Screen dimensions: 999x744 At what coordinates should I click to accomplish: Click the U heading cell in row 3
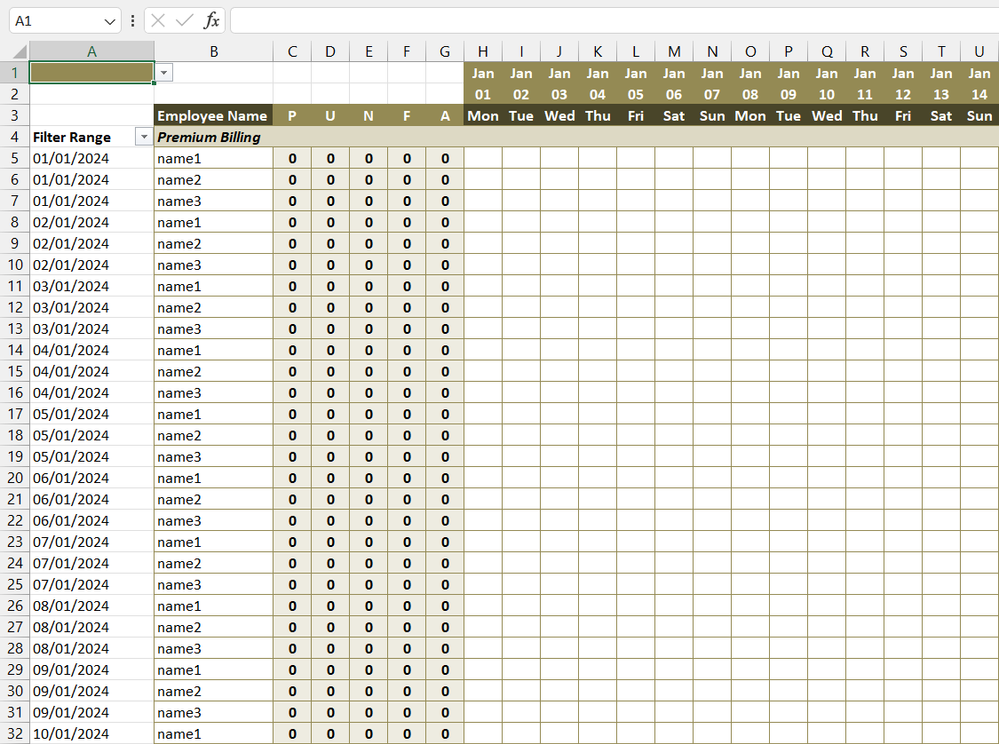pos(330,115)
